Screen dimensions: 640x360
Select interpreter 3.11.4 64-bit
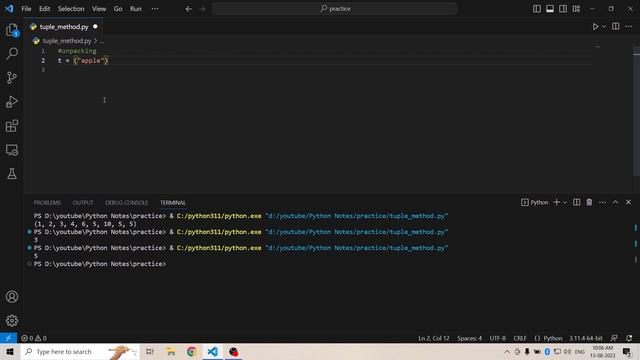pyautogui.click(x=586, y=338)
